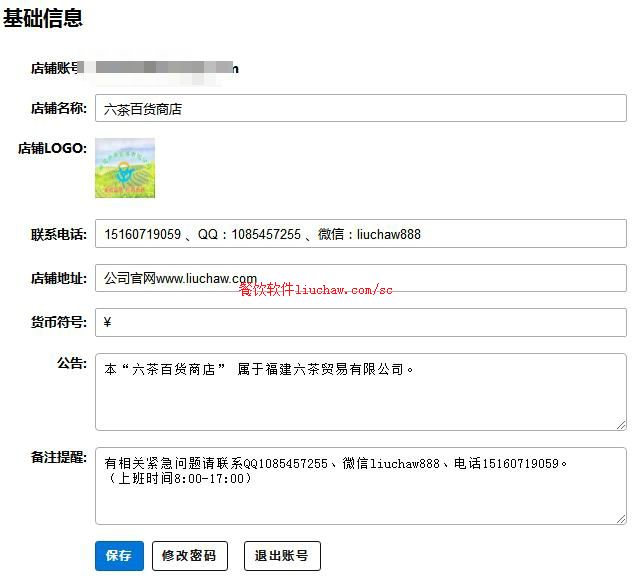Click into the 联系电话 contact phone field
632x577 pixels.
(360, 234)
